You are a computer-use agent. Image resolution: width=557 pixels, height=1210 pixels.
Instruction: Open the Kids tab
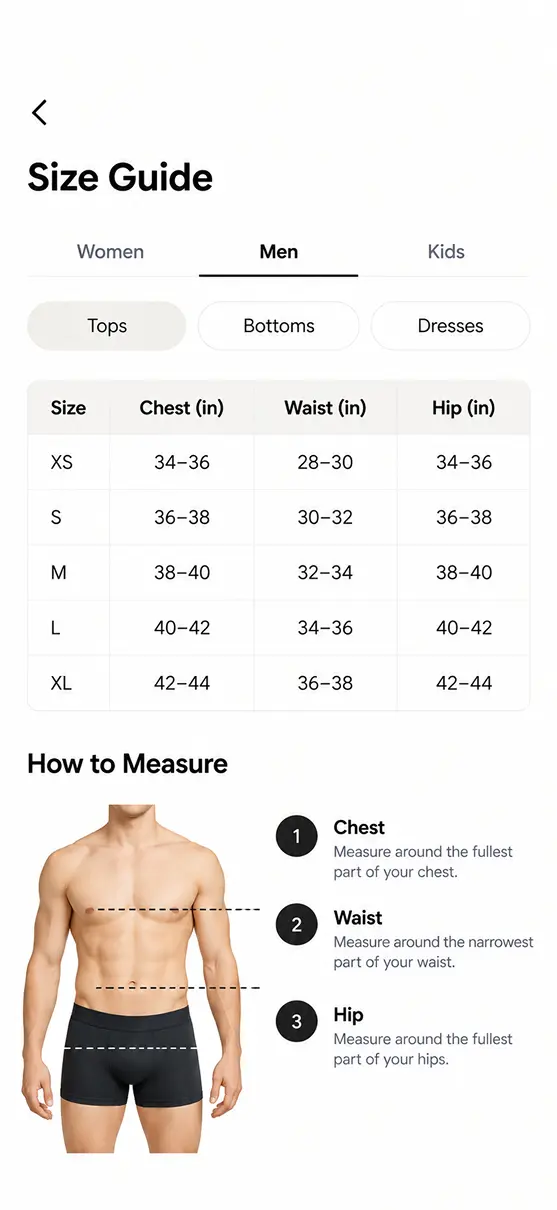(446, 252)
